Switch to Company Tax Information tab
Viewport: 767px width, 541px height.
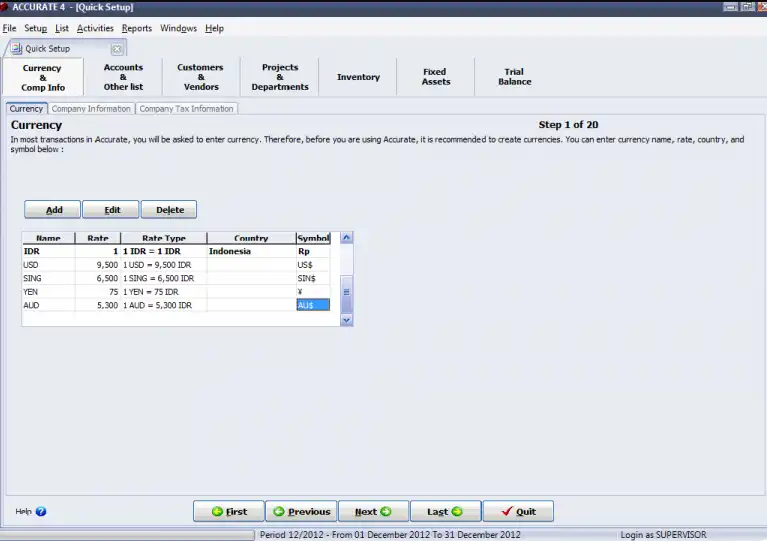(186, 109)
